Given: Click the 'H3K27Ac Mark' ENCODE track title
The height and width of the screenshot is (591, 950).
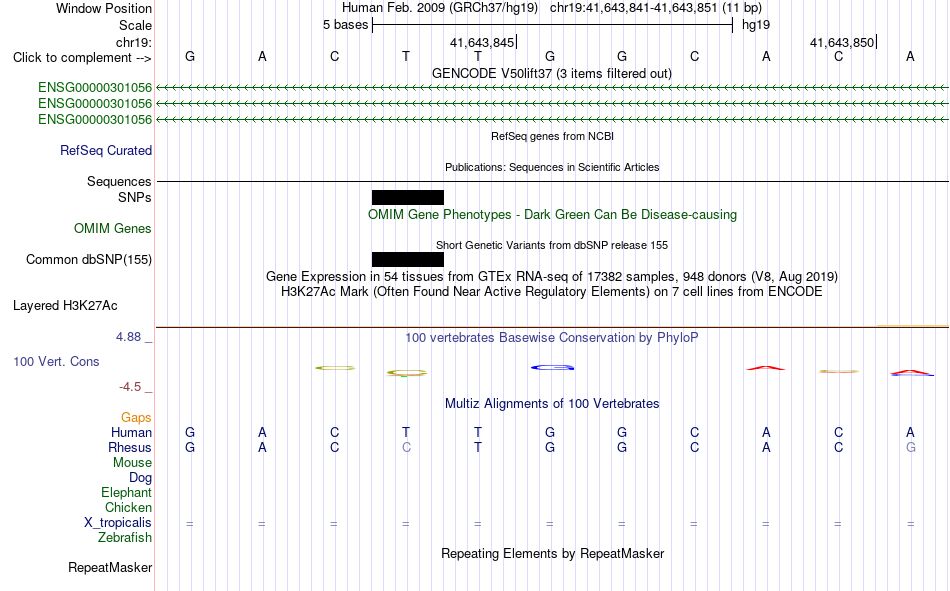Looking at the screenshot, I should (x=552, y=292).
